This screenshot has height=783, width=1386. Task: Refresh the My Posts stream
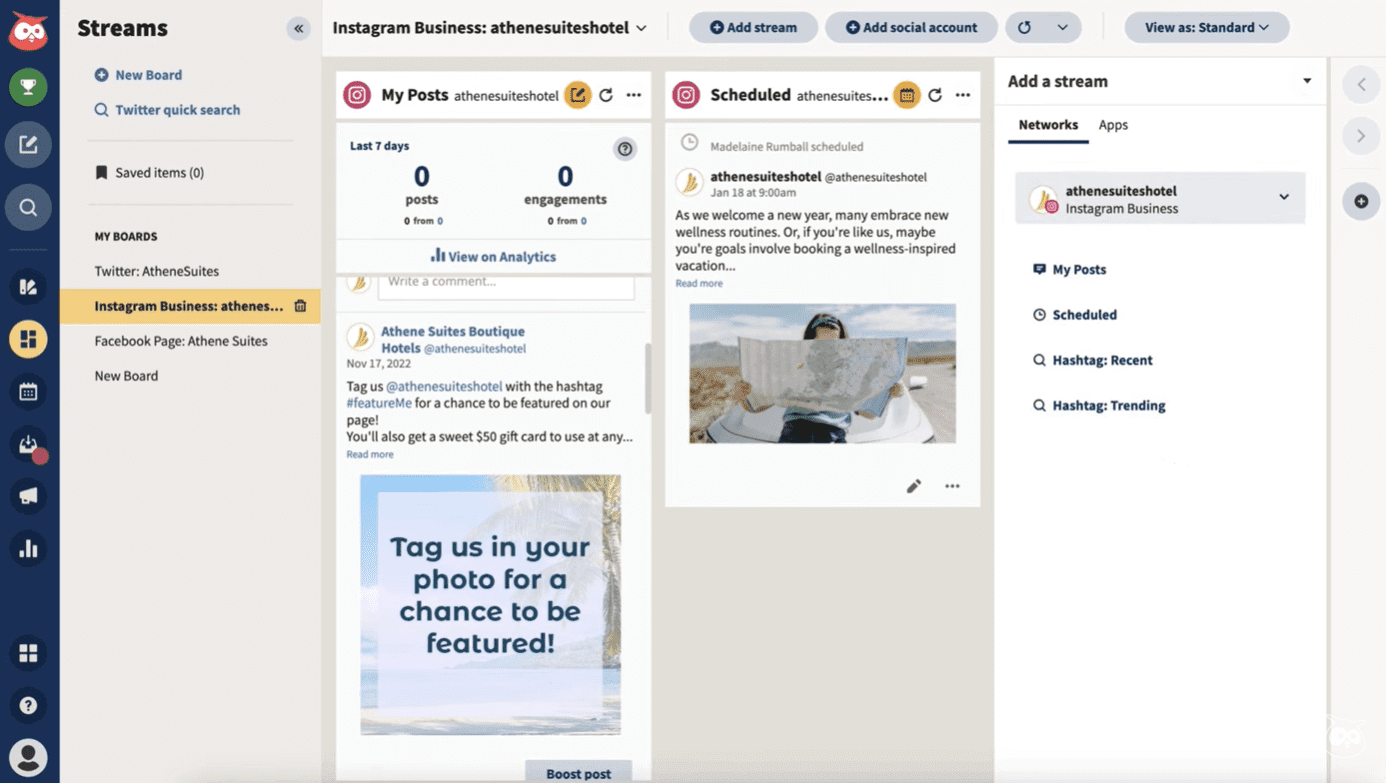pos(606,95)
